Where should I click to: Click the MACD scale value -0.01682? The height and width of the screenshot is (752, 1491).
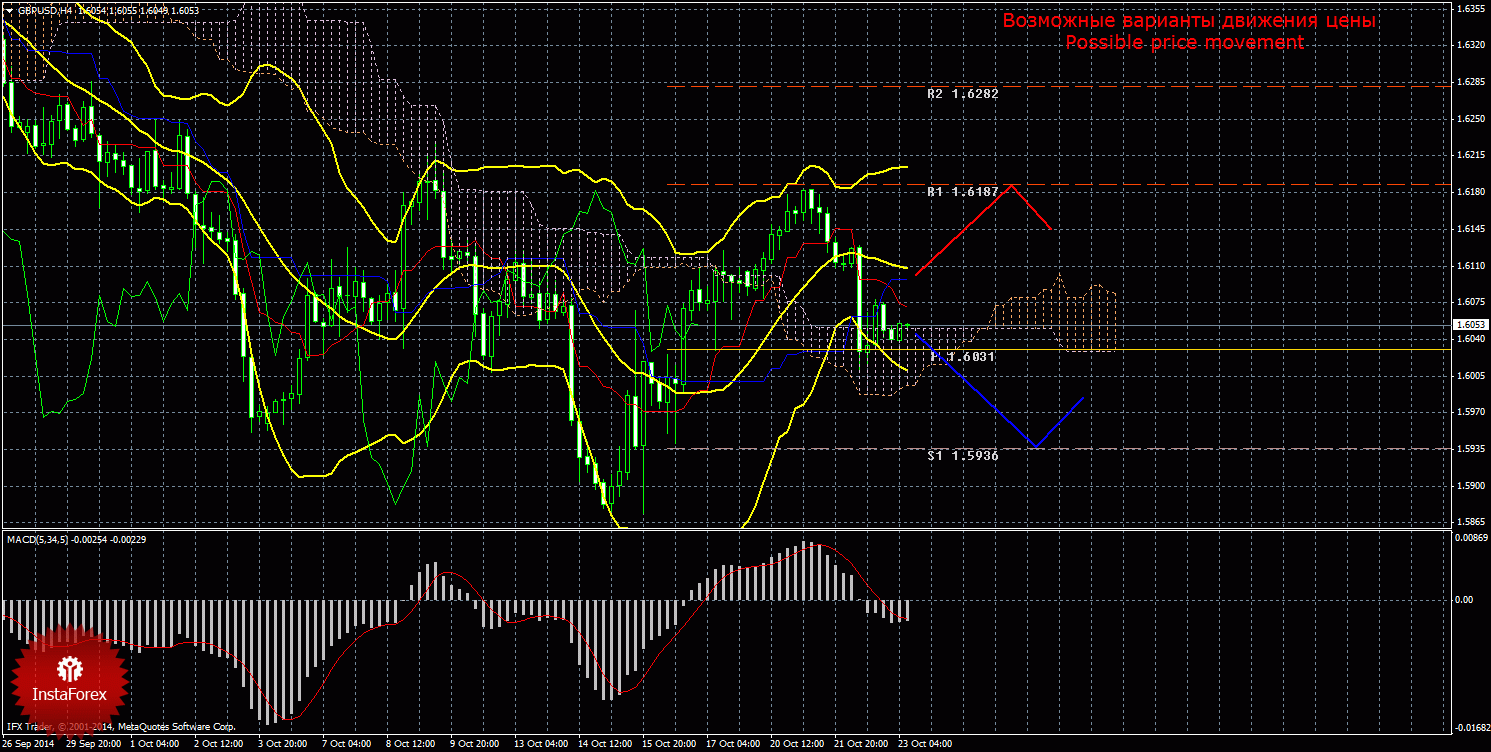click(1471, 728)
